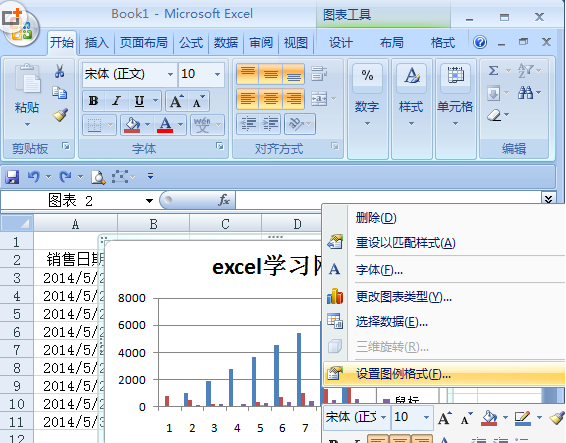This screenshot has height=443, width=566.
Task: Toggle Underline formatting in ribbon
Action: click(x=139, y=101)
